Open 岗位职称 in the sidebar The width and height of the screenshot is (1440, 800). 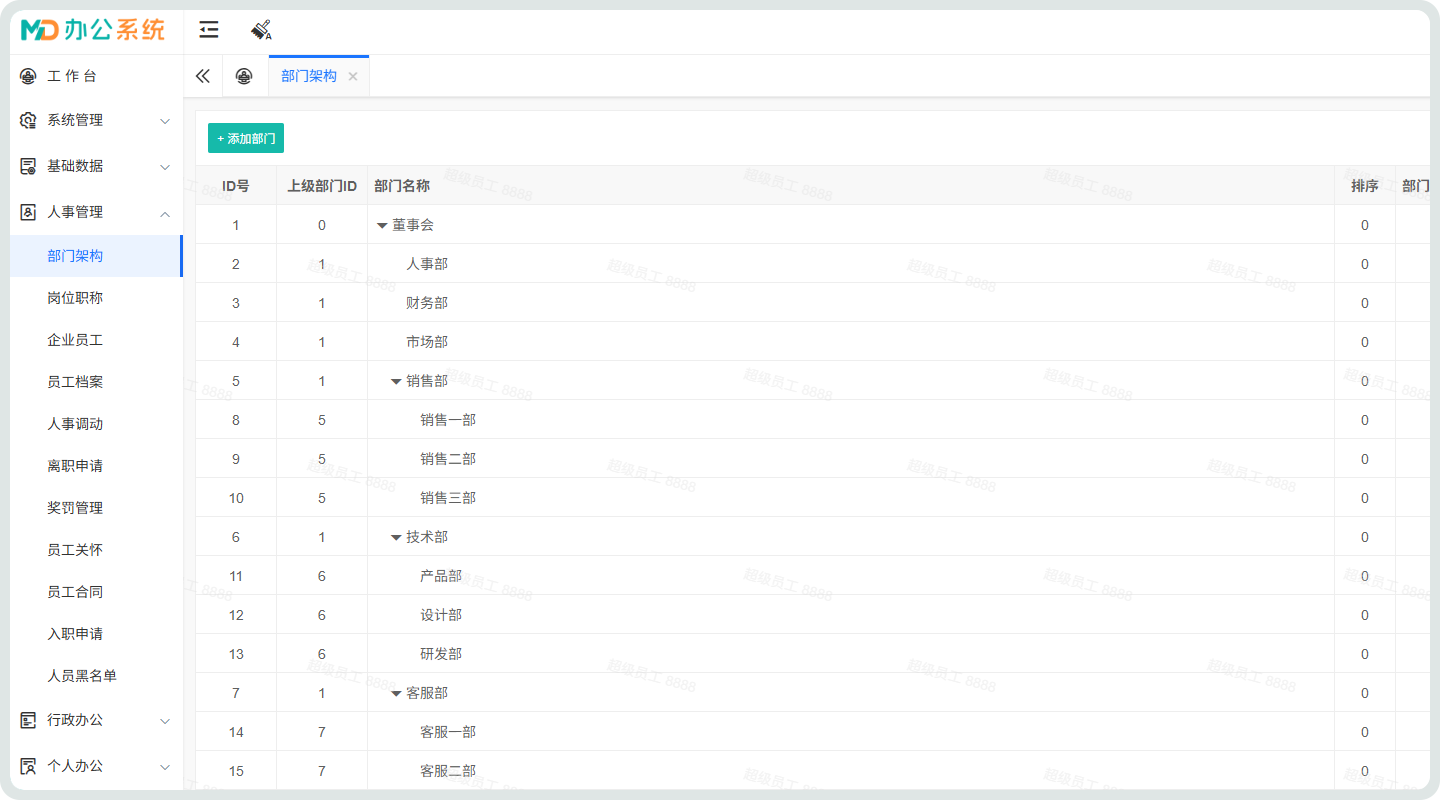[75, 298]
